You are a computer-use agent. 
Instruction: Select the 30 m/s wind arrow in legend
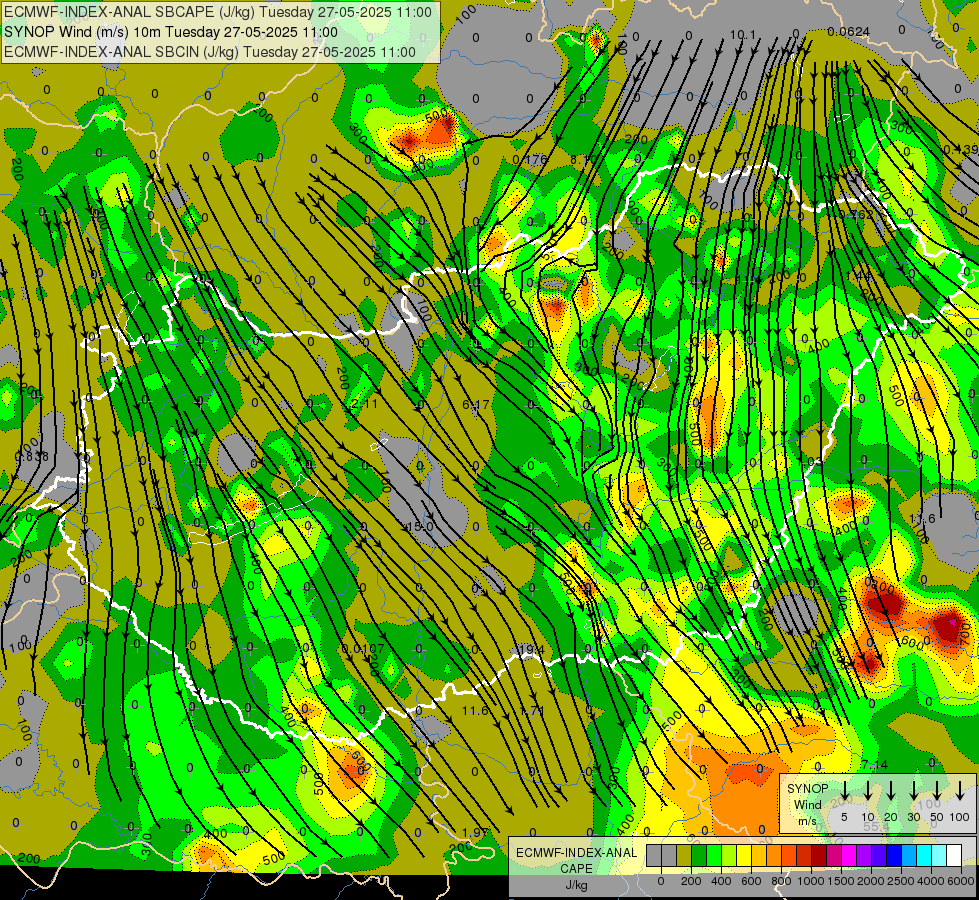point(913,790)
